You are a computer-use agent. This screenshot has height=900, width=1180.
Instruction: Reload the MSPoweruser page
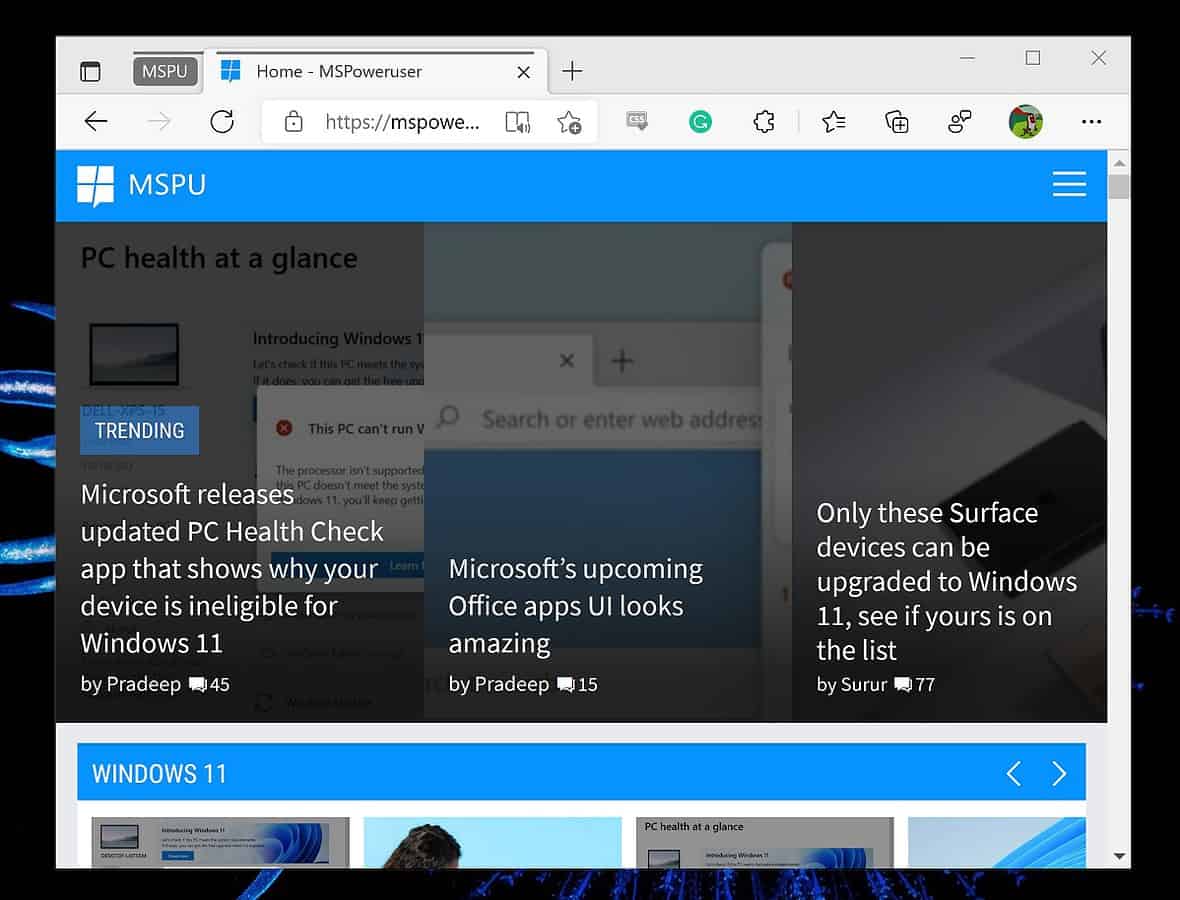click(x=221, y=121)
